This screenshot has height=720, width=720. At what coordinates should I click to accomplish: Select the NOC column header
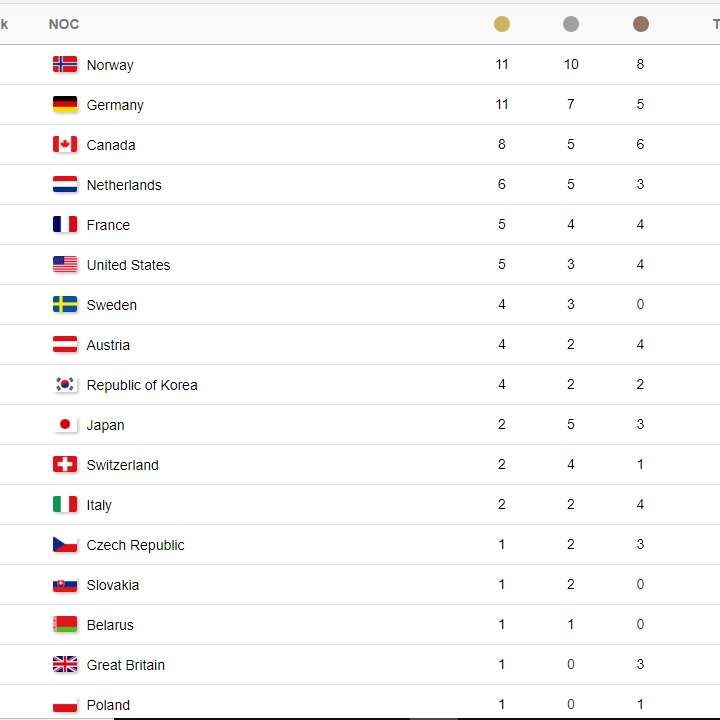click(x=64, y=24)
